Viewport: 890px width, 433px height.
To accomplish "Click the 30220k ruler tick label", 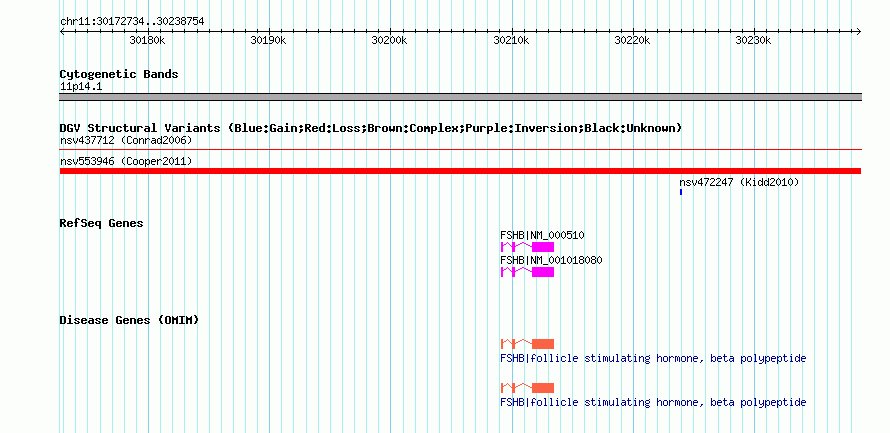I will [632, 40].
